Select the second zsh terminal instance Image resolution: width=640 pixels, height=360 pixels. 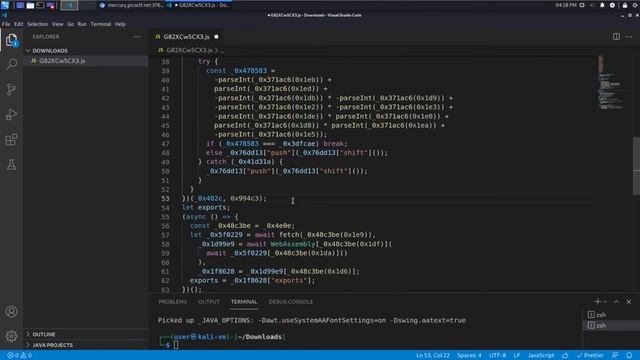(x=611, y=325)
